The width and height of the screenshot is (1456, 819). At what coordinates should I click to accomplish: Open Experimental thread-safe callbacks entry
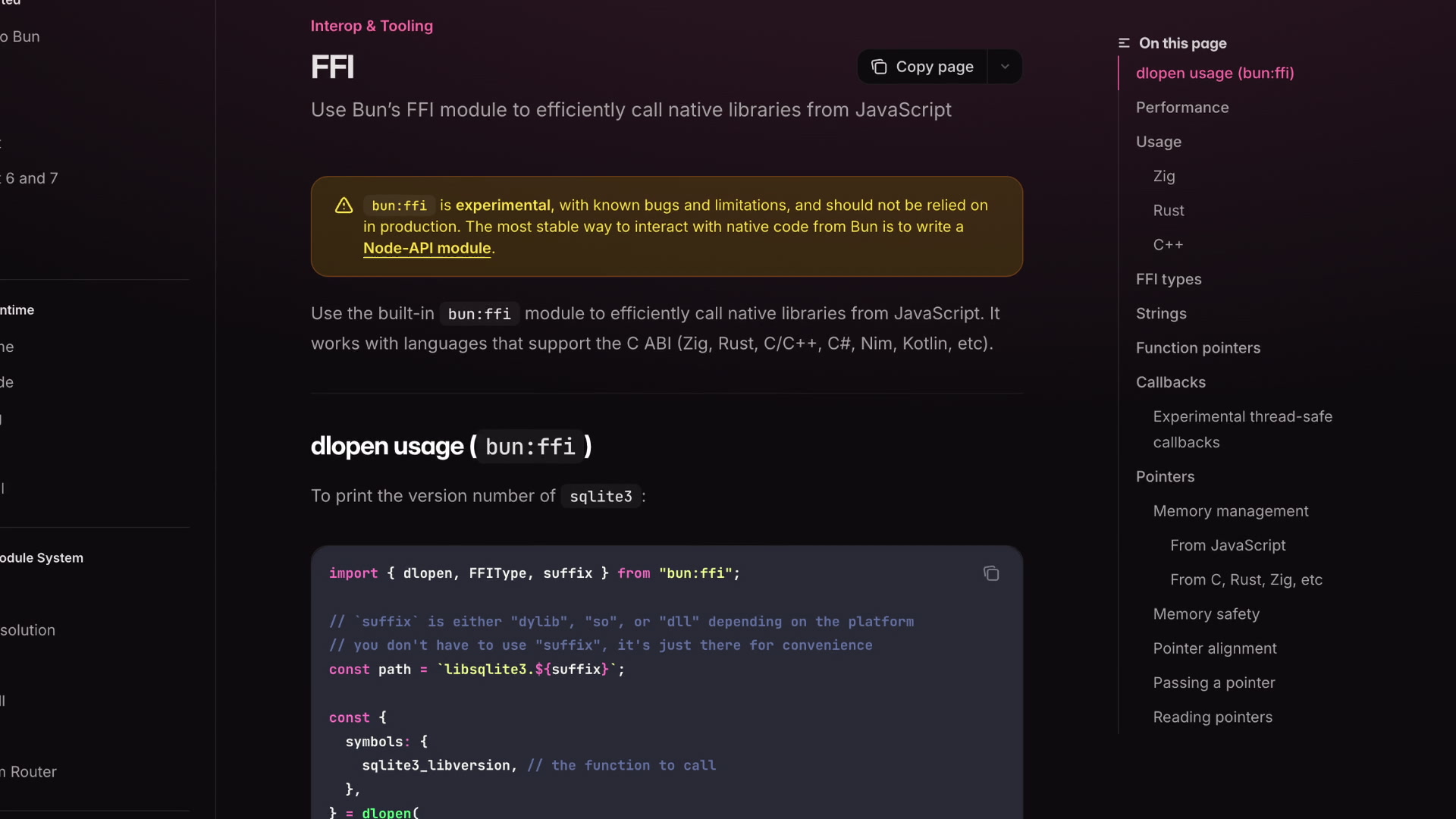pos(1243,429)
